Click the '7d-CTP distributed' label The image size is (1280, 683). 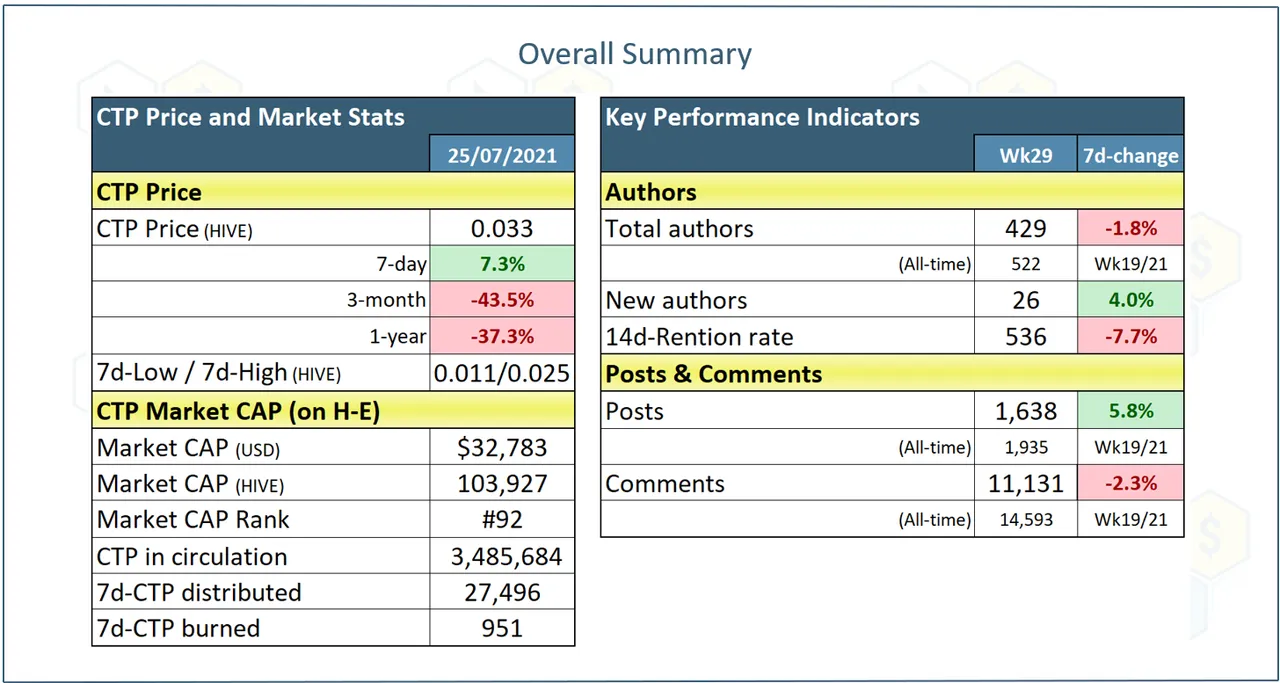[199, 593]
